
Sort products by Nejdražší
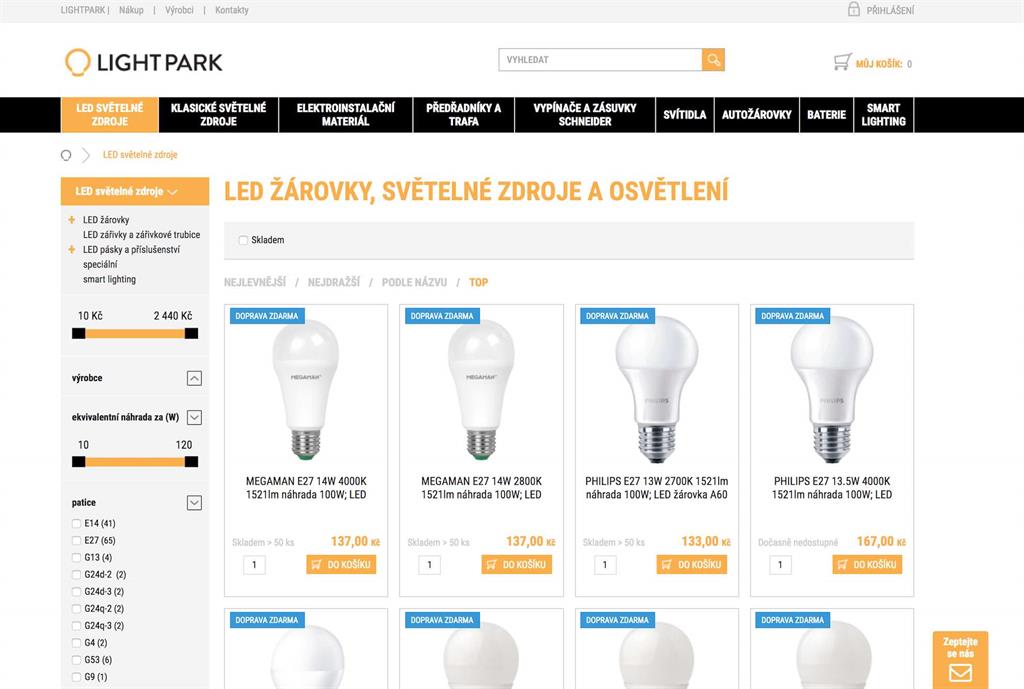coord(334,282)
